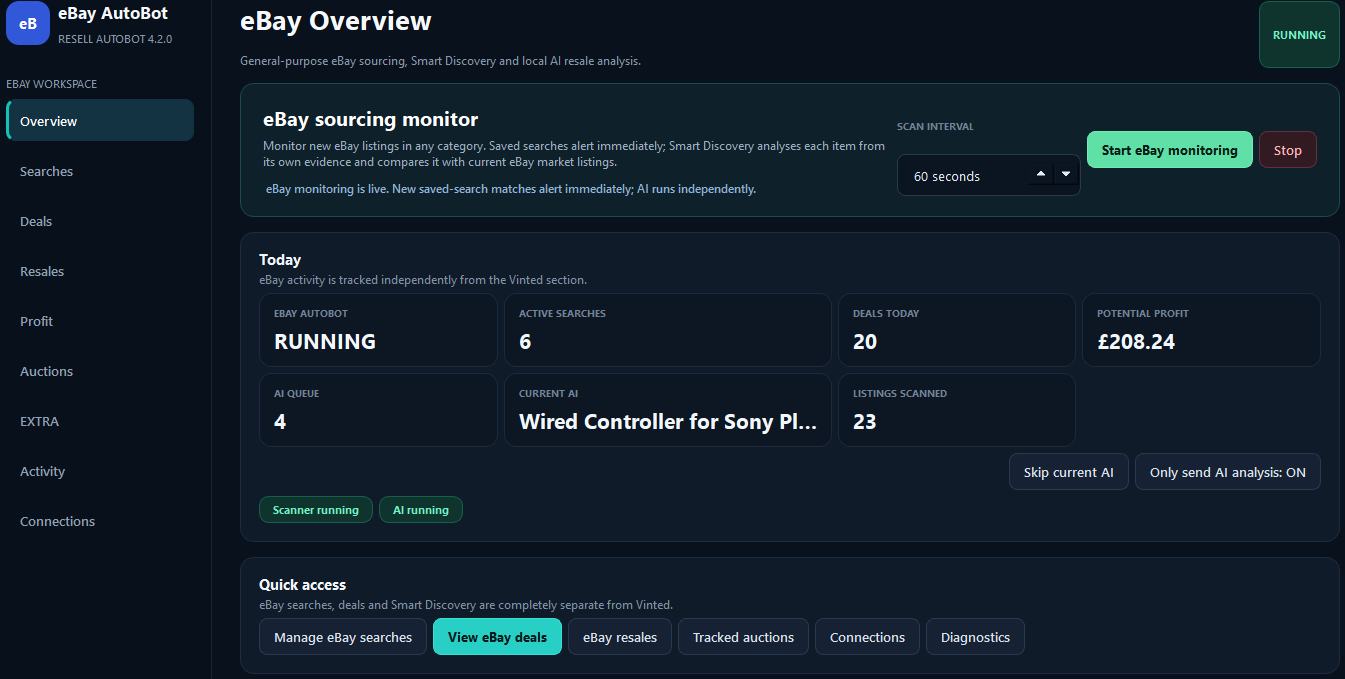Select Resales in the sidebar
The image size is (1345, 679).
tap(100, 271)
